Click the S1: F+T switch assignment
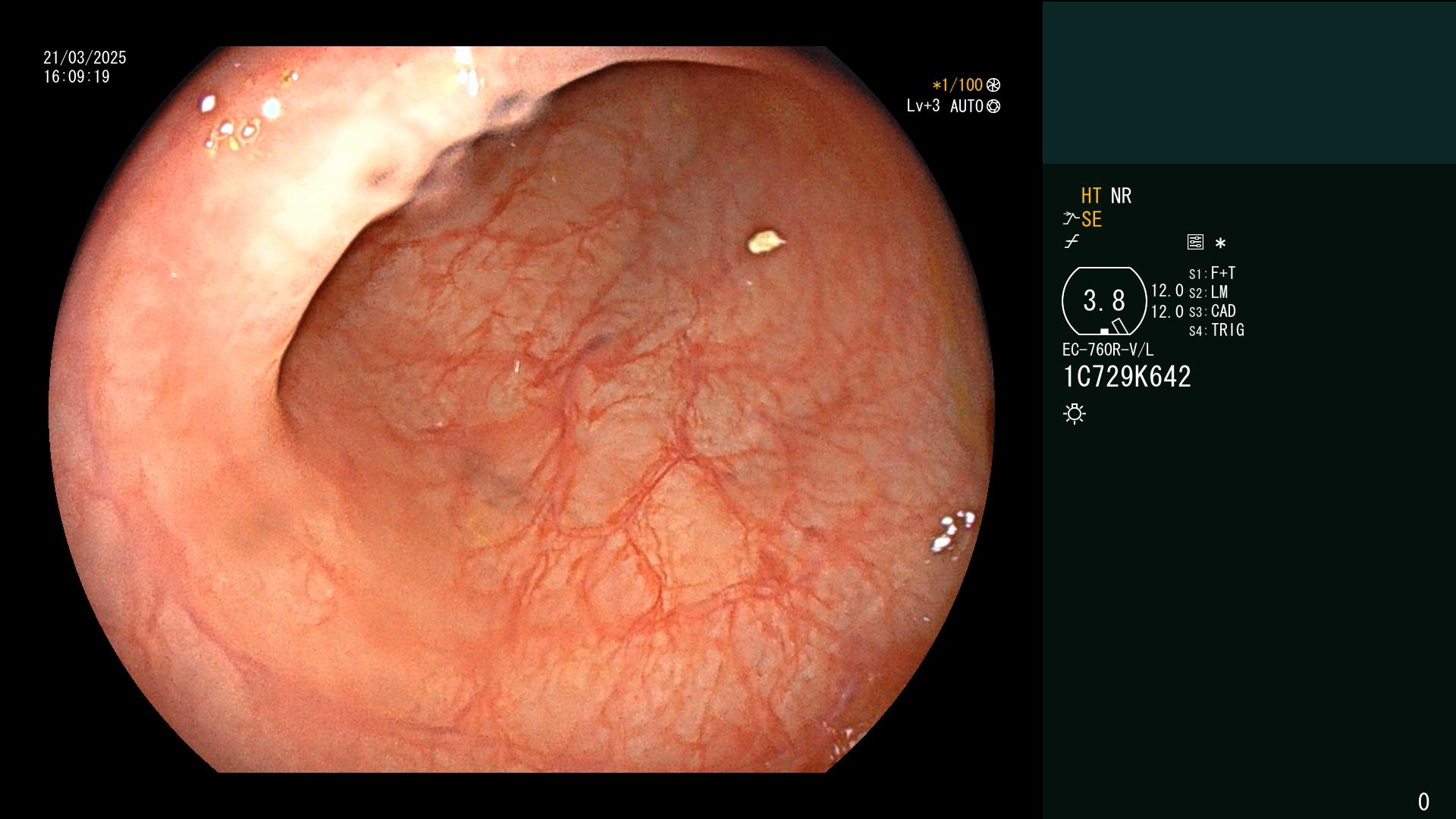Viewport: 1456px width, 819px height. tap(1212, 273)
